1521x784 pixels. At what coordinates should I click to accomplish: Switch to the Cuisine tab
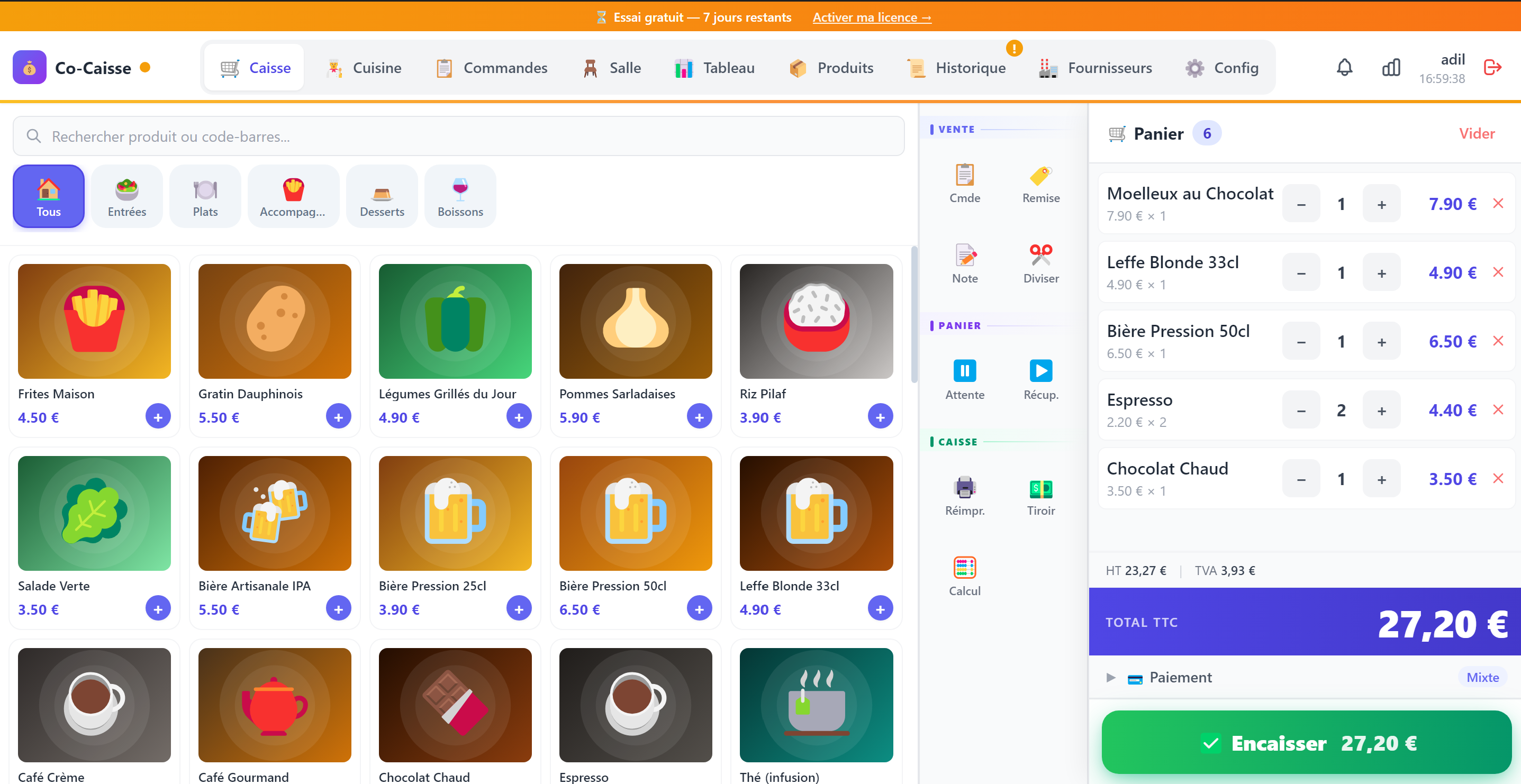[364, 67]
